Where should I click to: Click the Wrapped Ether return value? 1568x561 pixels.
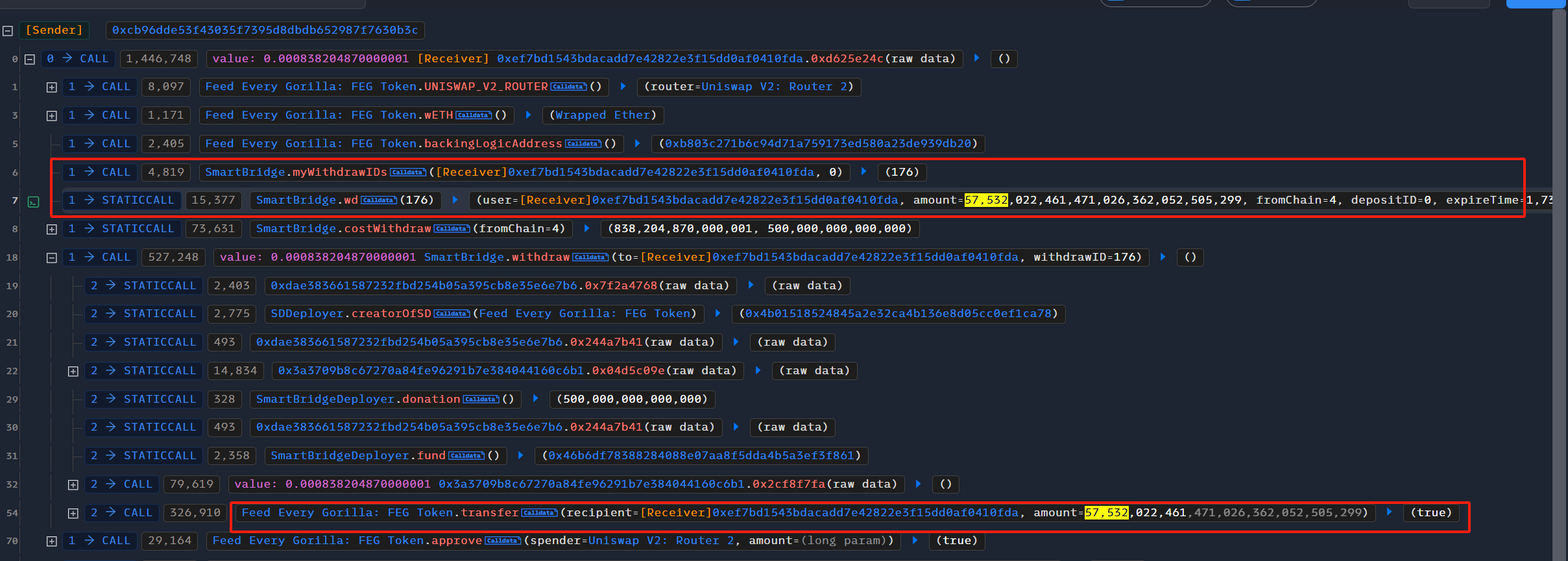pyautogui.click(x=603, y=115)
